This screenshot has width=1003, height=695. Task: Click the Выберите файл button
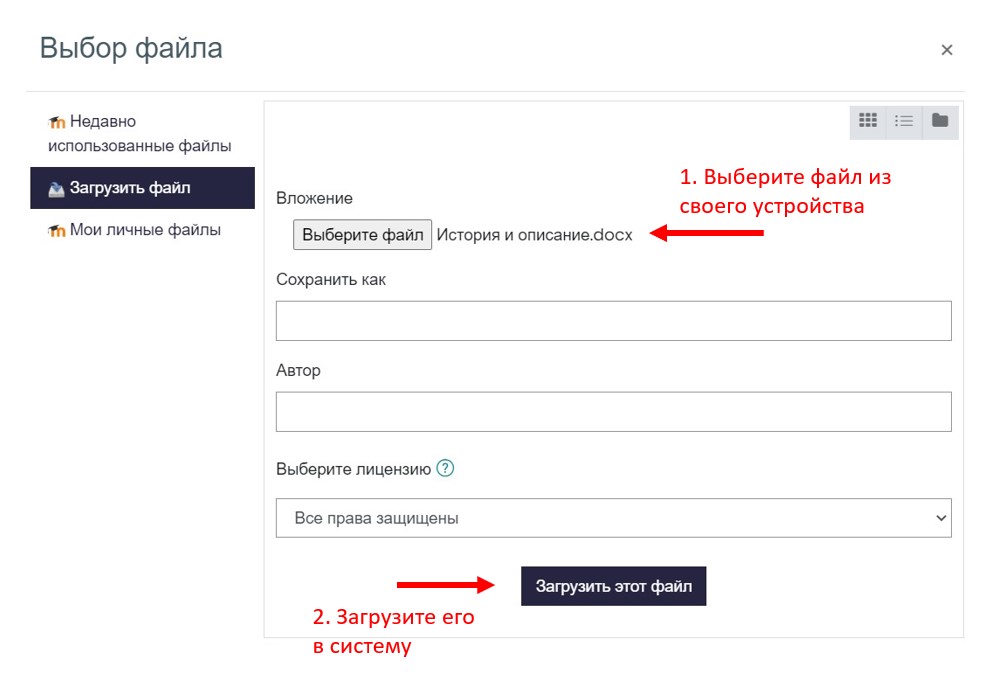(x=362, y=235)
